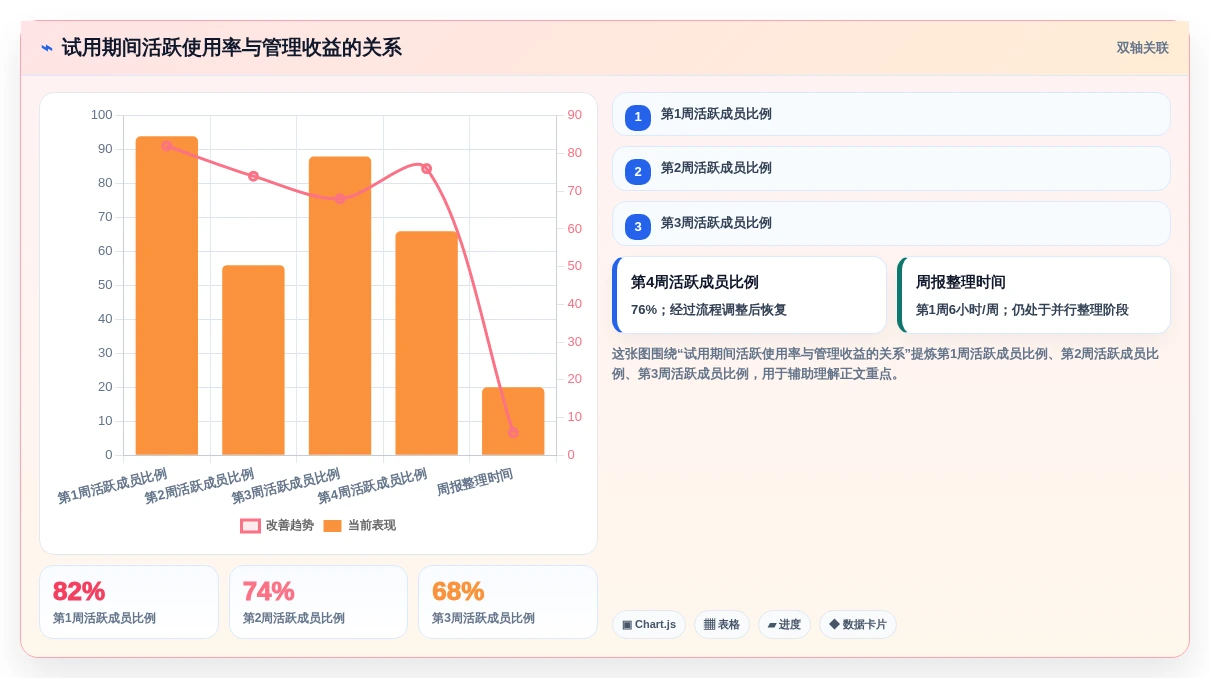The height and width of the screenshot is (678, 1210).
Task: Click the orange bar for 第1周活跃成员比例
Action: 167,296
